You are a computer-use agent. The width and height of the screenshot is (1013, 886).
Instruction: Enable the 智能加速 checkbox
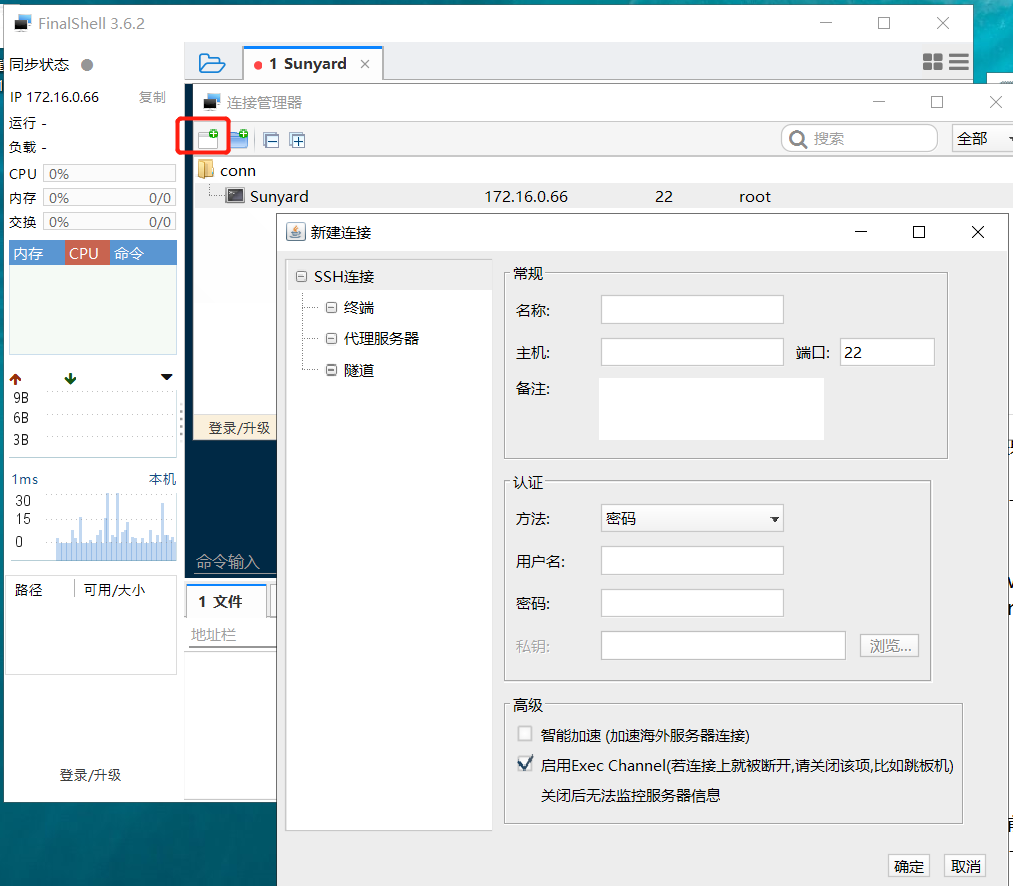coord(524,733)
